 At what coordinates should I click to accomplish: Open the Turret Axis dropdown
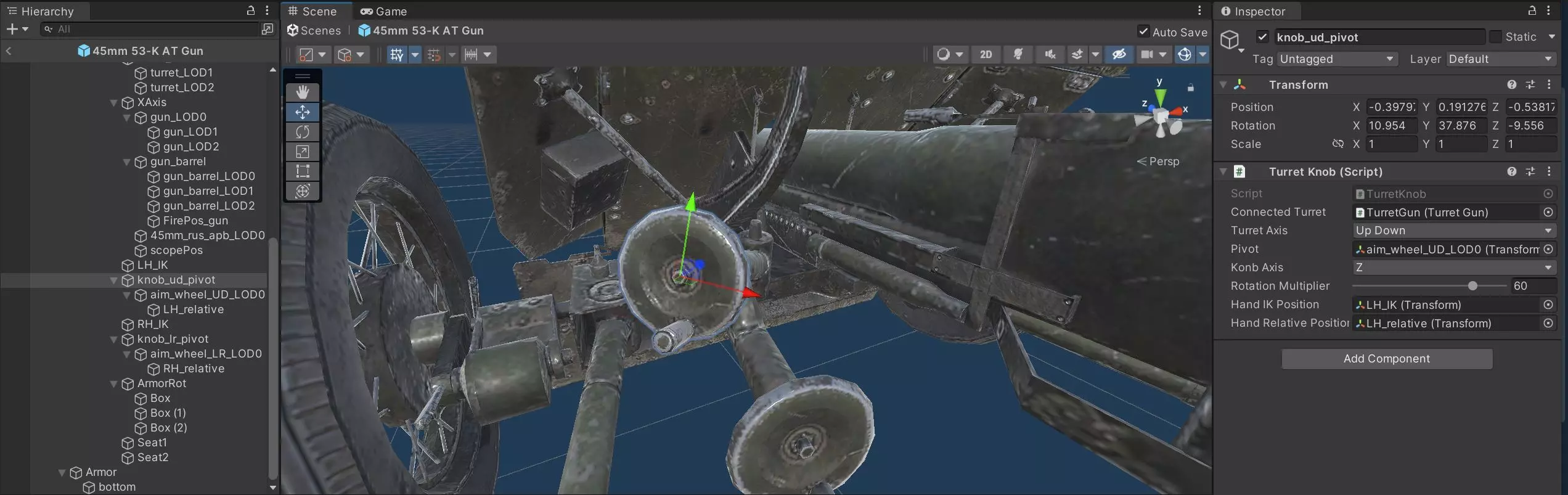1454,231
